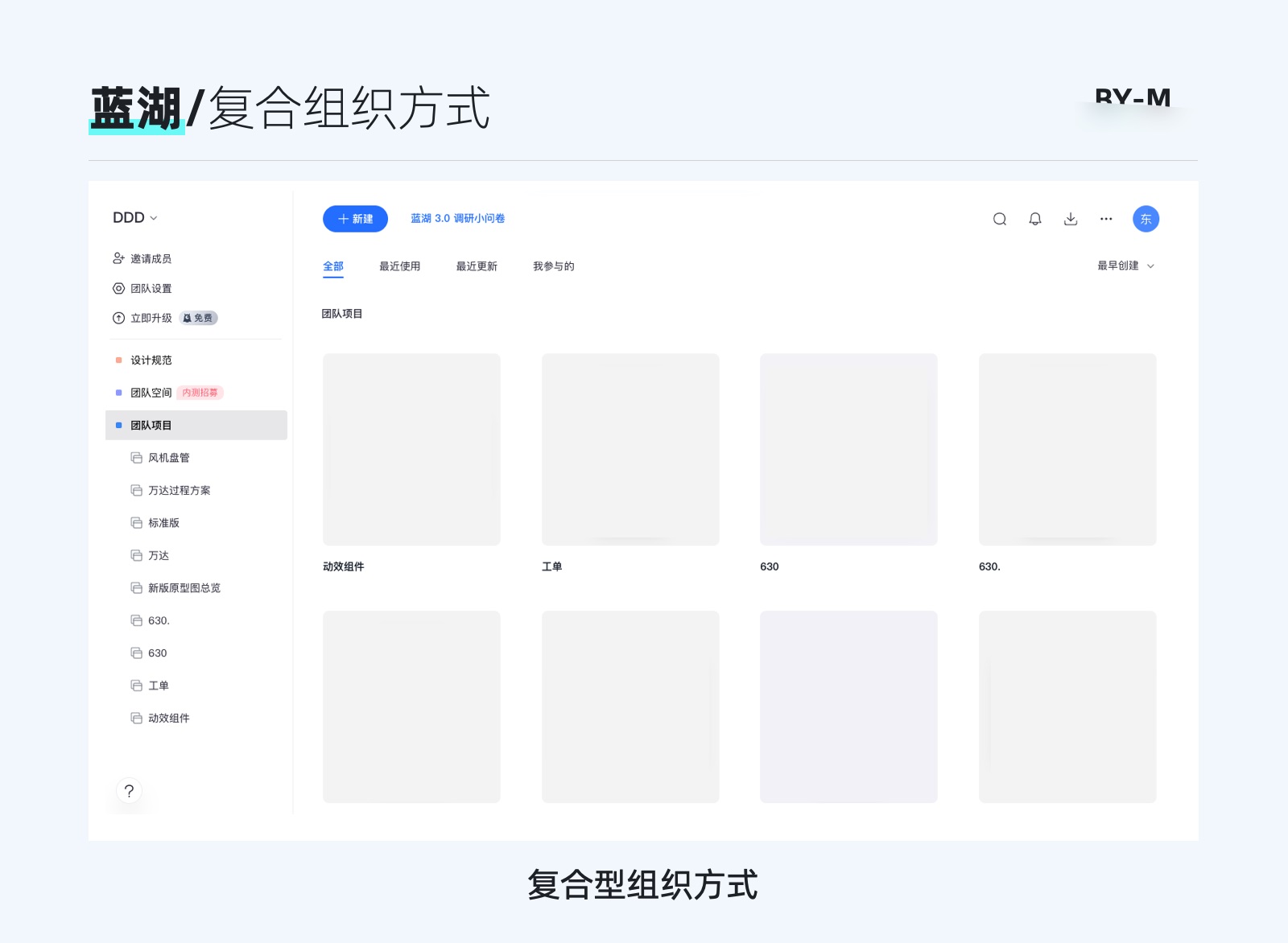
Task: Click the download icon in header
Action: click(x=1071, y=219)
